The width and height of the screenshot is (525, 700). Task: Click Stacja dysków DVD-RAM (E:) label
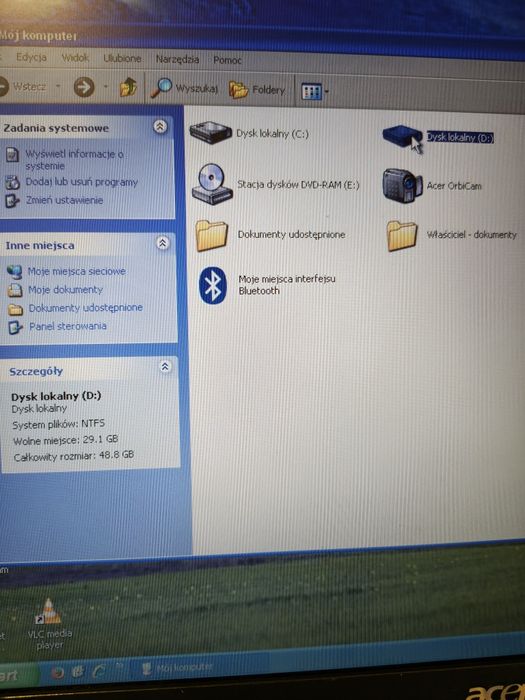pyautogui.click(x=298, y=184)
